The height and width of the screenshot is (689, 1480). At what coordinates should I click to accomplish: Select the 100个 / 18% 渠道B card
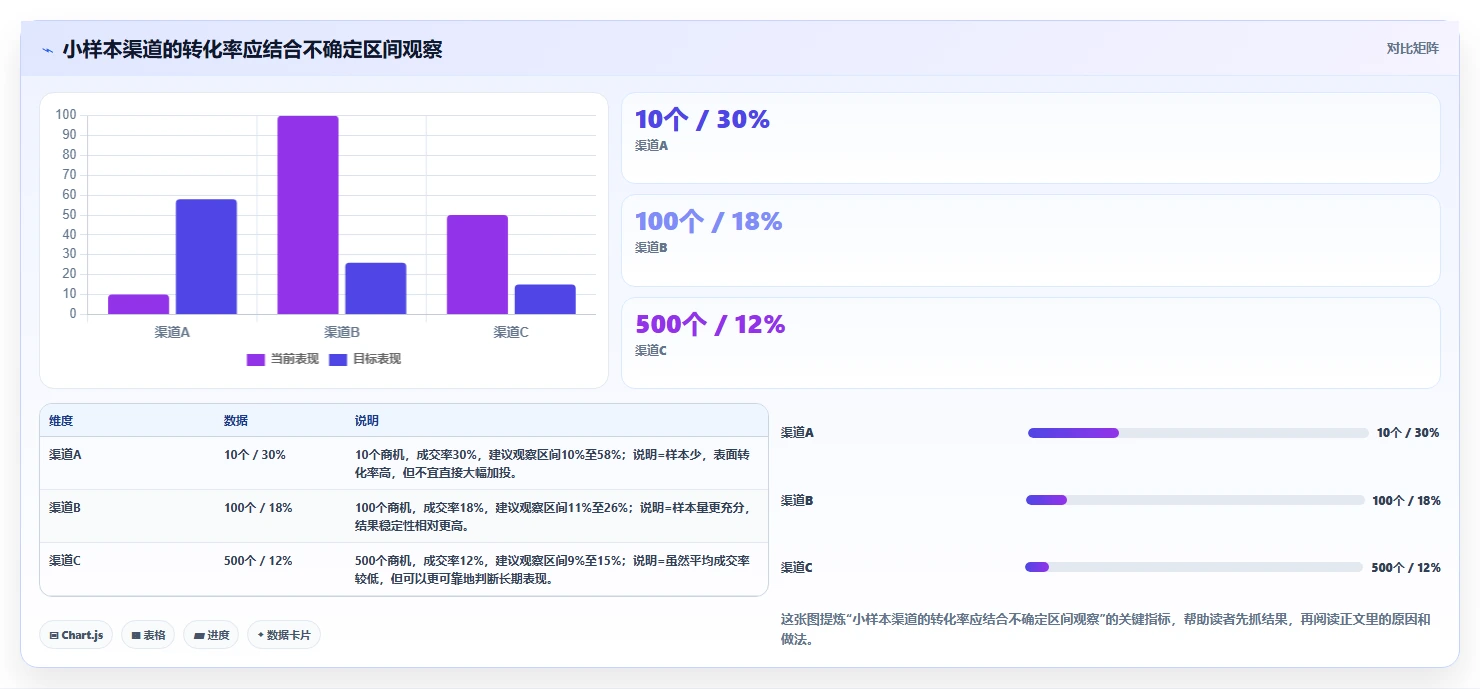[1030, 240]
